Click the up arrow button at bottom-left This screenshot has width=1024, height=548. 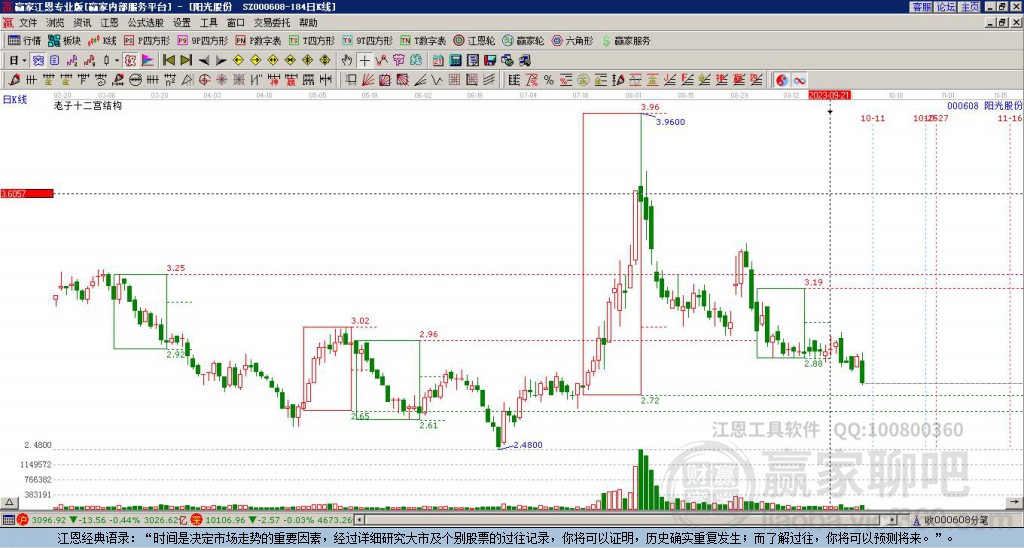pyautogui.click(x=8, y=502)
